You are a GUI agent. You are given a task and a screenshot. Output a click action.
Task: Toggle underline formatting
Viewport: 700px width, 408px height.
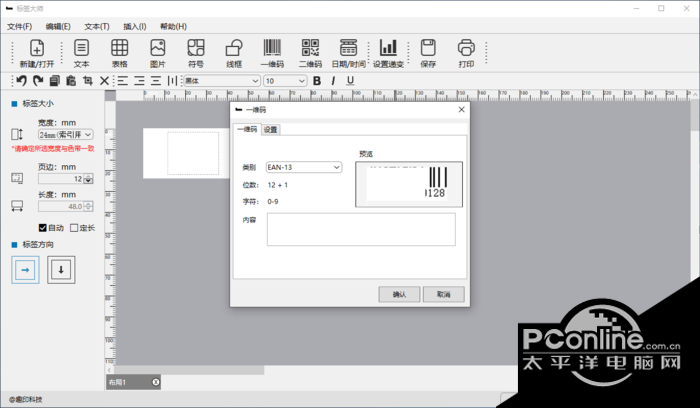350,81
